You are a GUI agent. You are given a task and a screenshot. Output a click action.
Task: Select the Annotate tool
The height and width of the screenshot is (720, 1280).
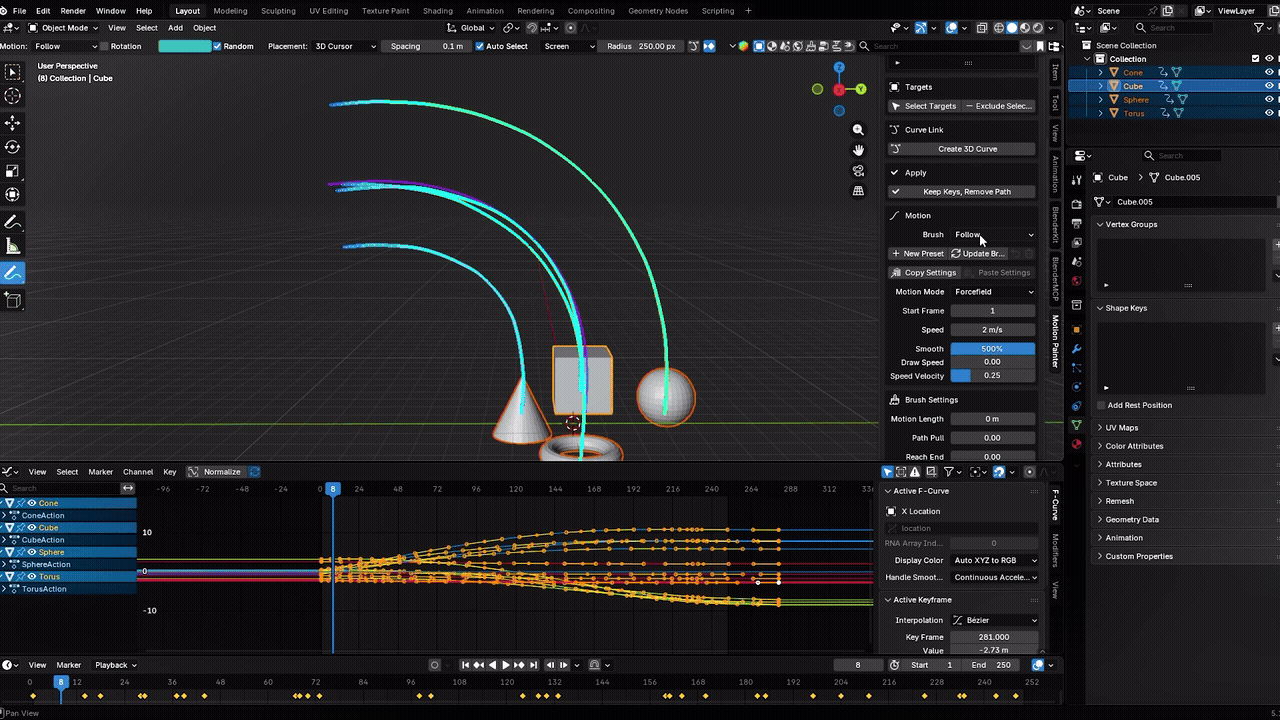pos(13,222)
